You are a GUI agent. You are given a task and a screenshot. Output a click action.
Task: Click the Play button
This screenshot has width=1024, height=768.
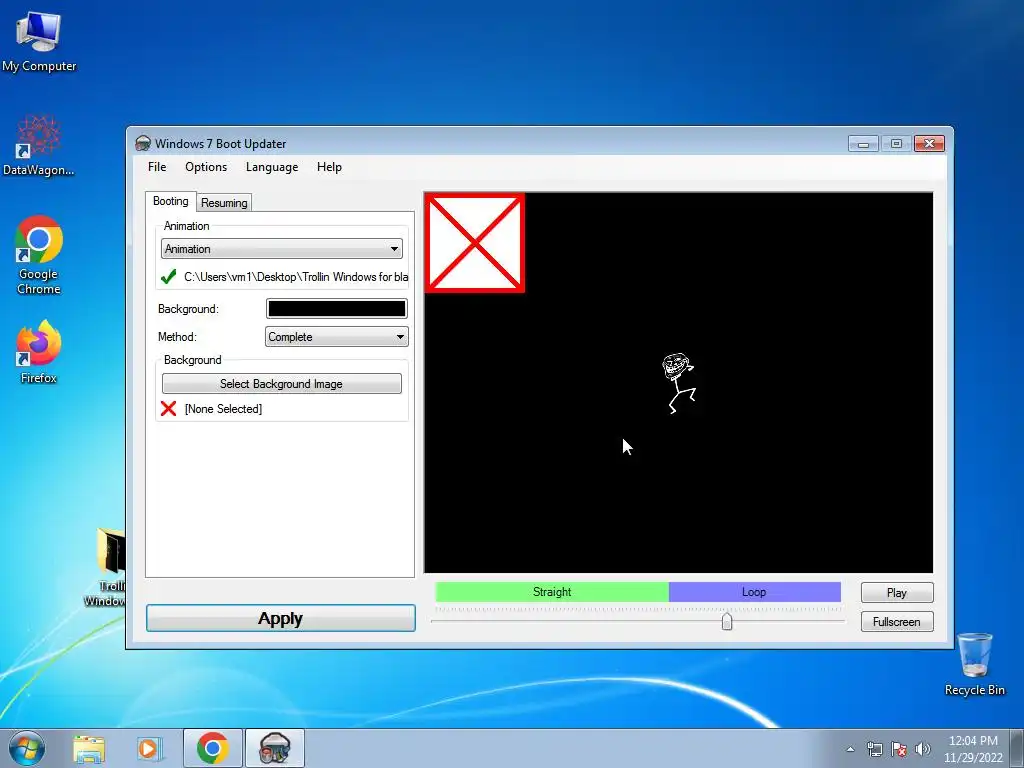pyautogui.click(x=897, y=592)
